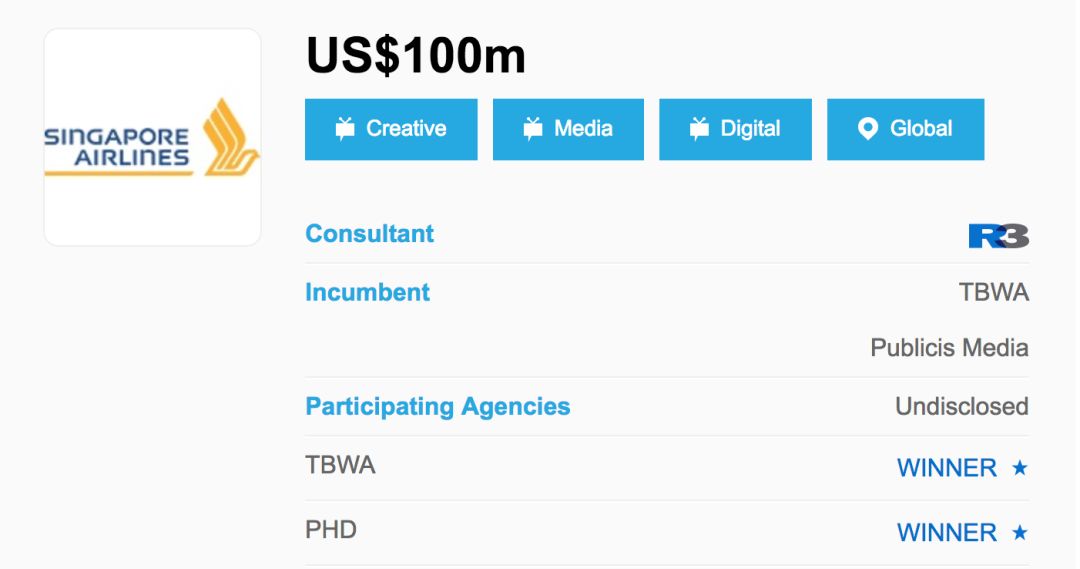Click the WINNER label in PHD row
This screenshot has width=1080, height=569.
click(946, 532)
